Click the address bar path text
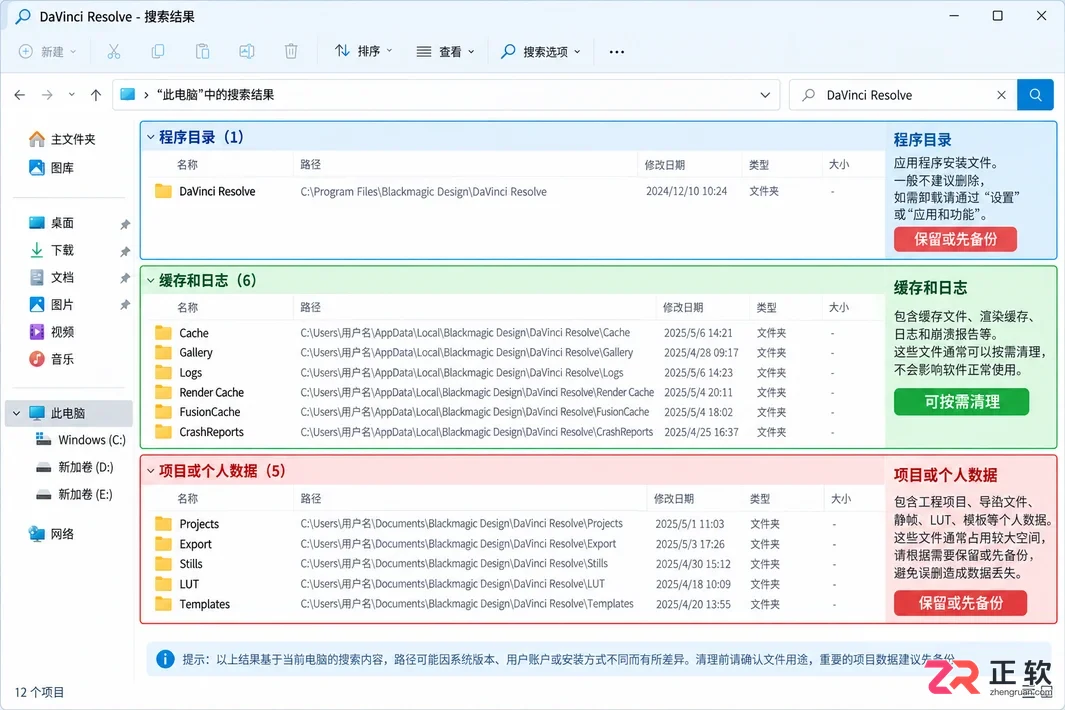Image resolution: width=1065 pixels, height=710 pixels. pyautogui.click(x=215, y=95)
